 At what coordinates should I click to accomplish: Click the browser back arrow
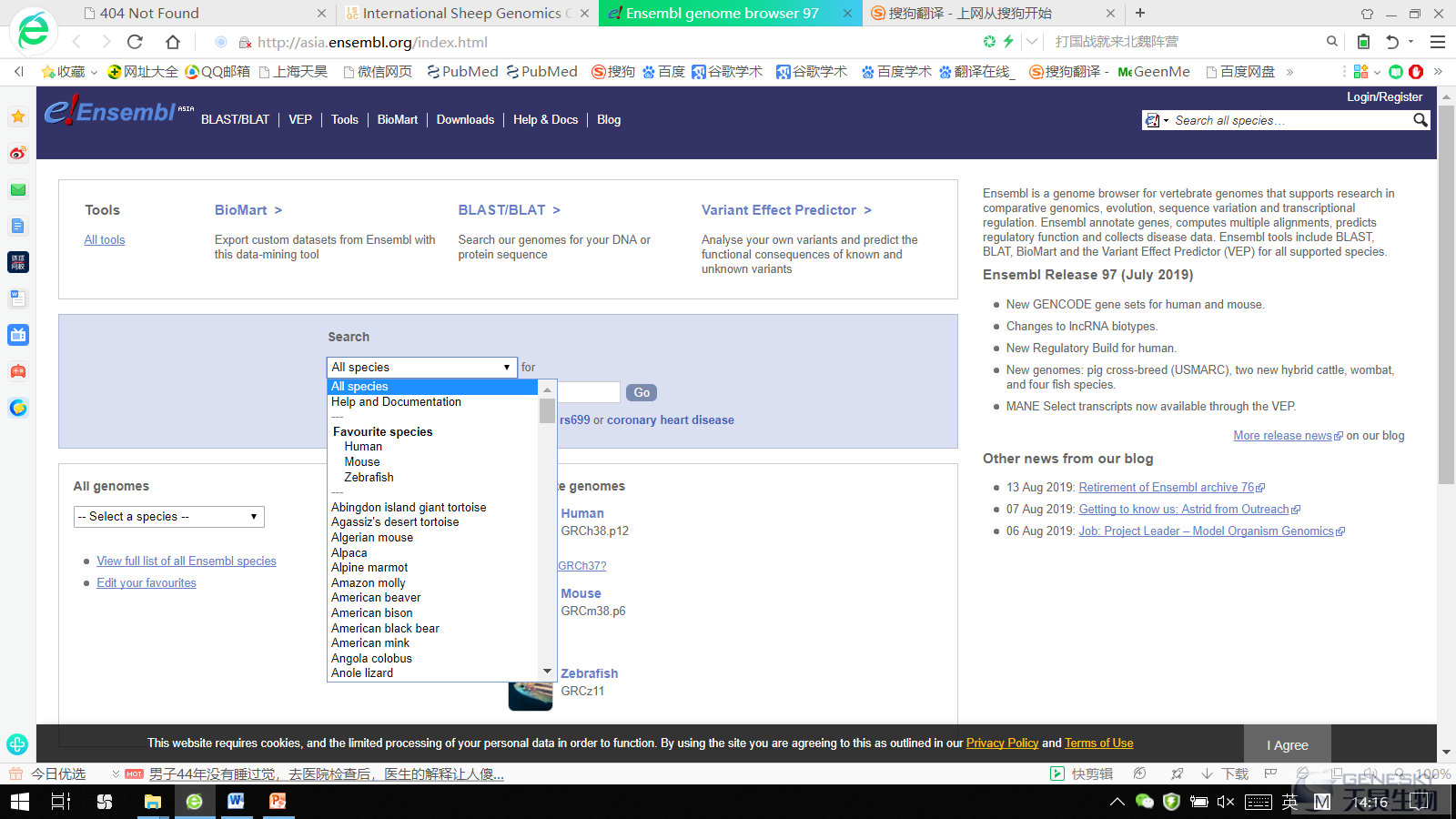pyautogui.click(x=76, y=42)
